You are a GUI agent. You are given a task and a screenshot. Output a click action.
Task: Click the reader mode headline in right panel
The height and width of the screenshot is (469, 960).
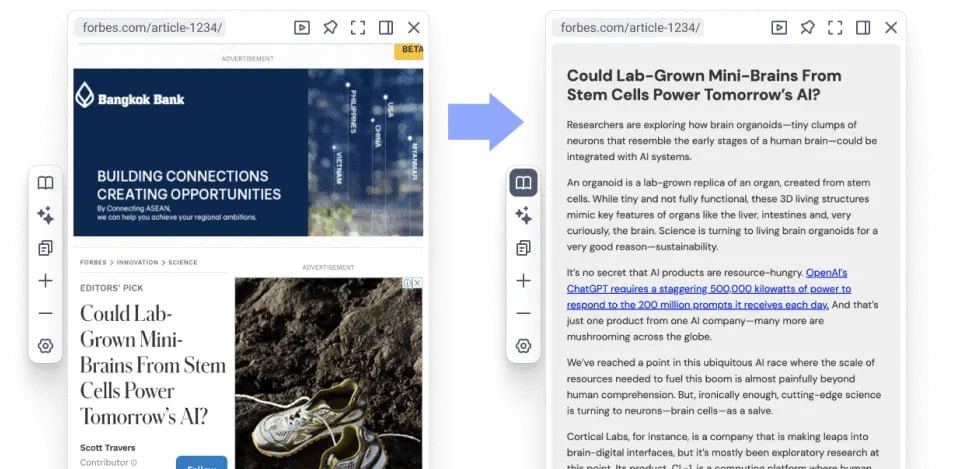(704, 85)
